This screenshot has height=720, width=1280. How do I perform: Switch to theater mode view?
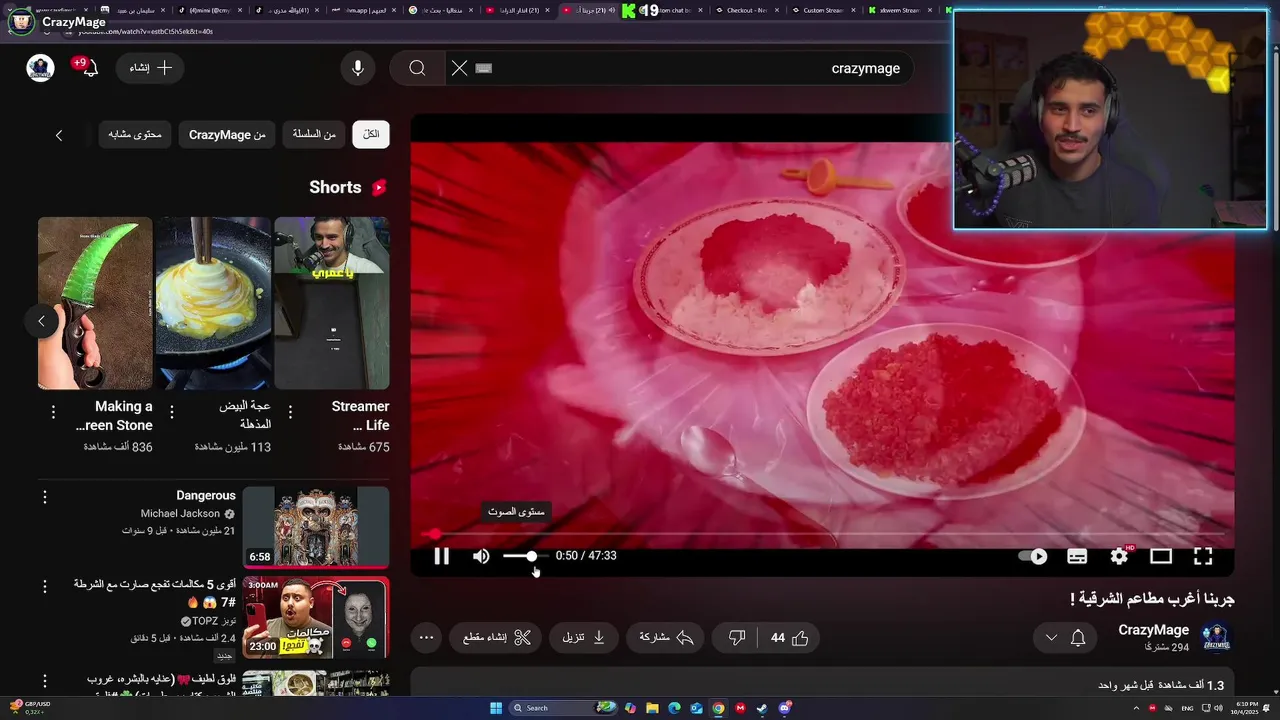pos(1161,556)
